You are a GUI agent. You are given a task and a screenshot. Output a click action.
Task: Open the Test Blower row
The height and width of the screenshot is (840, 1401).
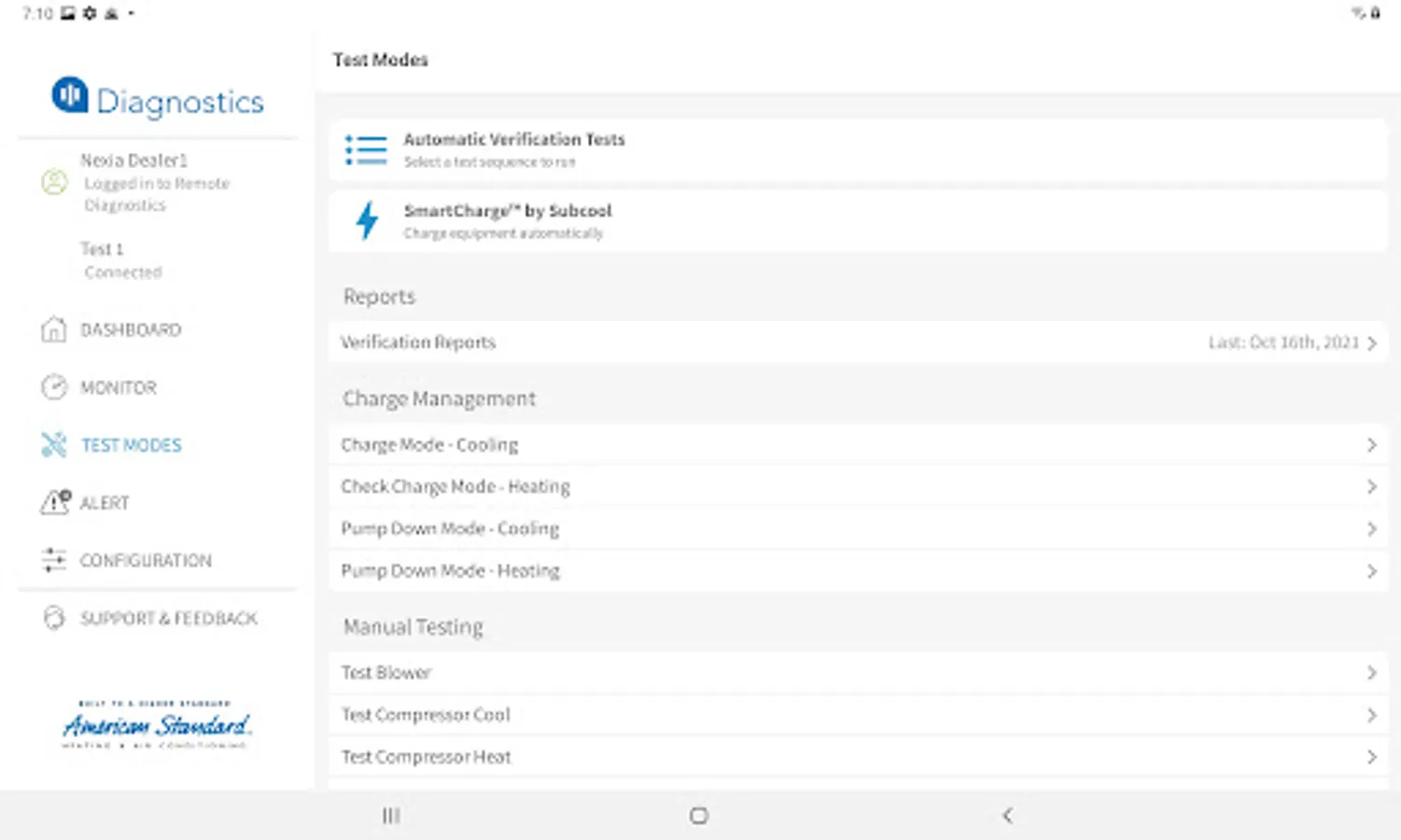(x=858, y=672)
